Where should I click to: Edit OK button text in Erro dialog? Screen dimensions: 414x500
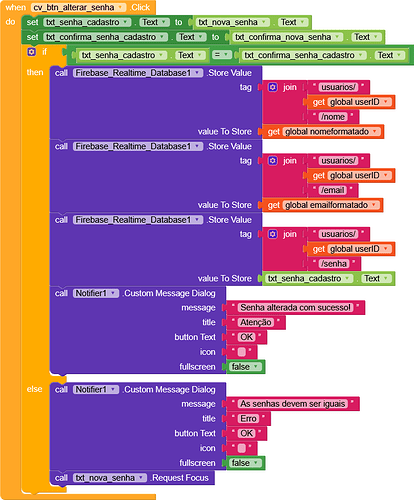pyautogui.click(x=247, y=433)
